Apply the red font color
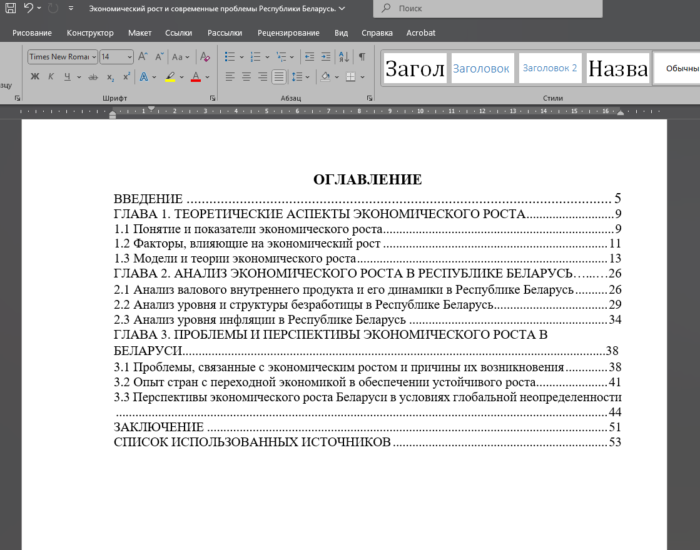 [x=196, y=77]
